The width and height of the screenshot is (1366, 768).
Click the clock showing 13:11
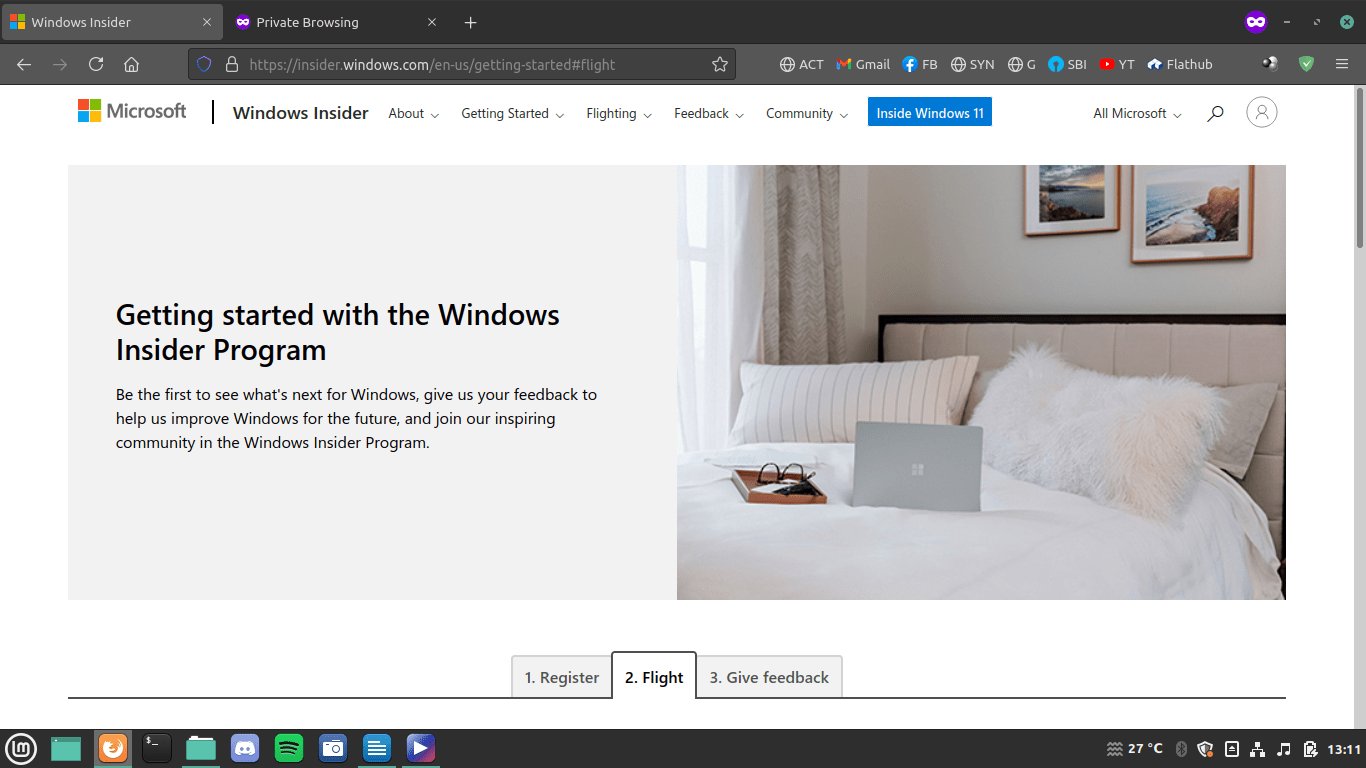point(1344,749)
